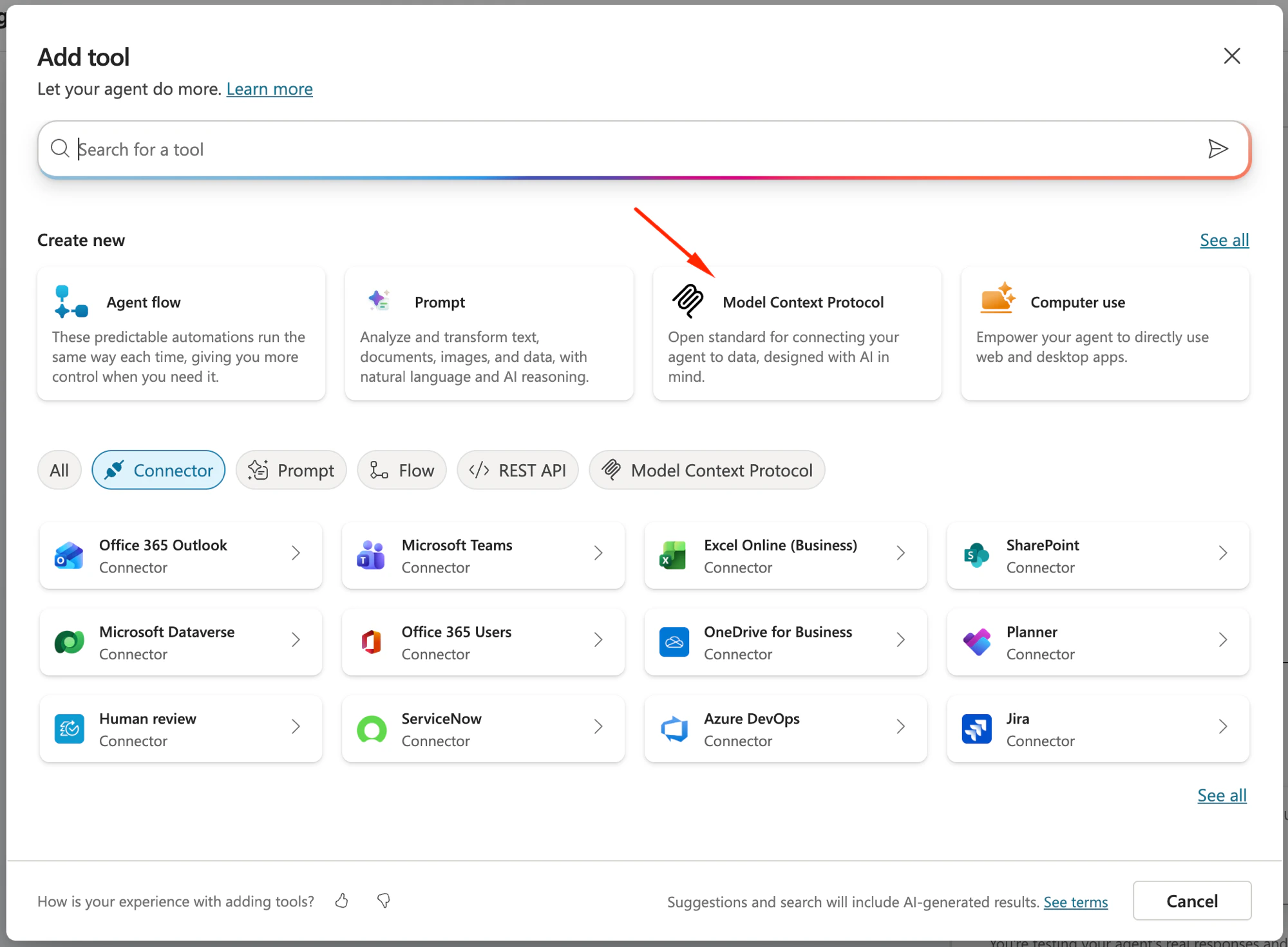Expand Excel Online (Business) chevron

tap(901, 553)
